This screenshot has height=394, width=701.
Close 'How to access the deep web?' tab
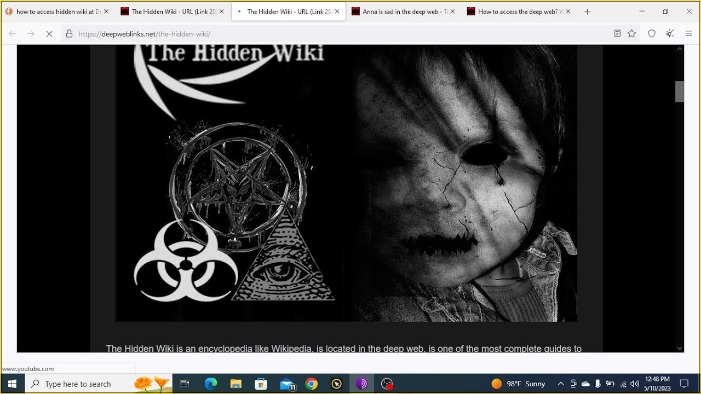click(568, 12)
